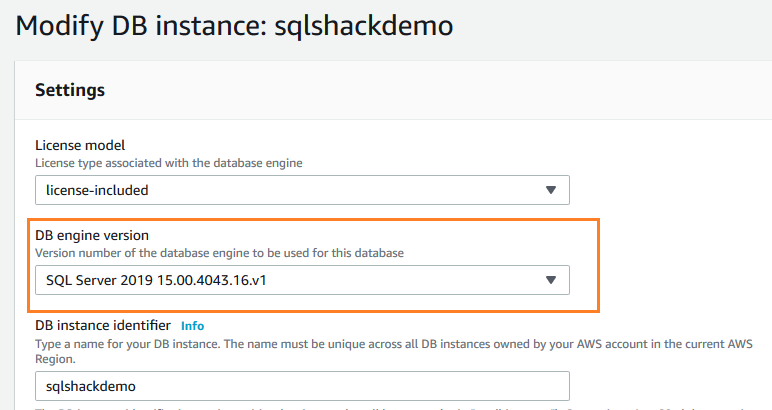The height and width of the screenshot is (410, 772).
Task: Click the Version number of database engine description
Action: pos(219,253)
